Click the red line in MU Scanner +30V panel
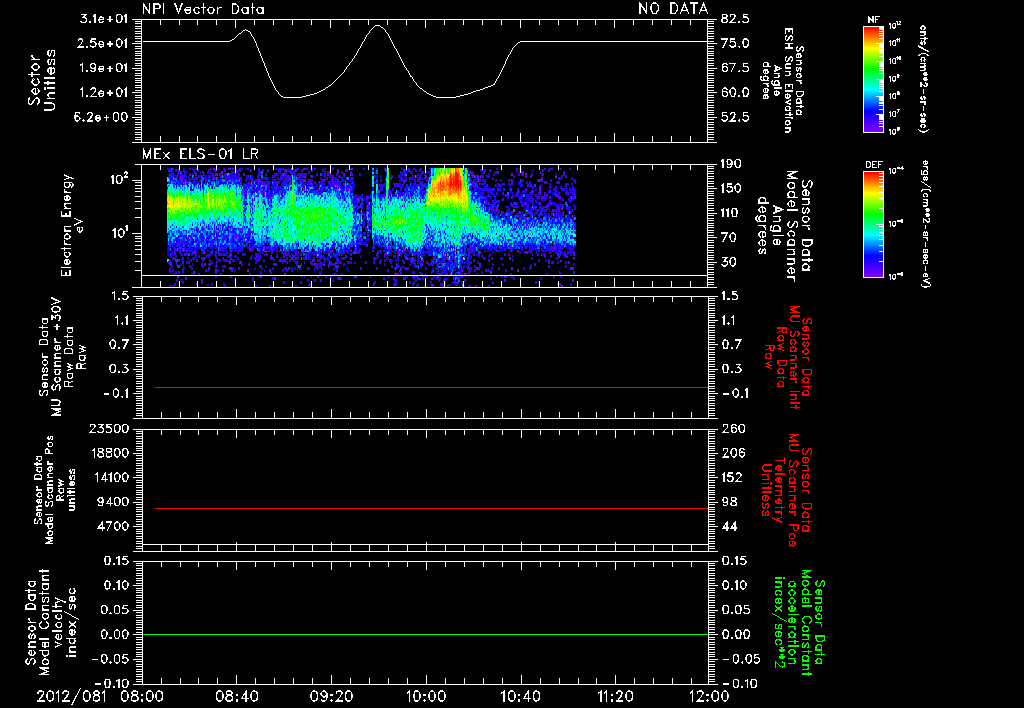The width and height of the screenshot is (1024, 708). [432, 387]
